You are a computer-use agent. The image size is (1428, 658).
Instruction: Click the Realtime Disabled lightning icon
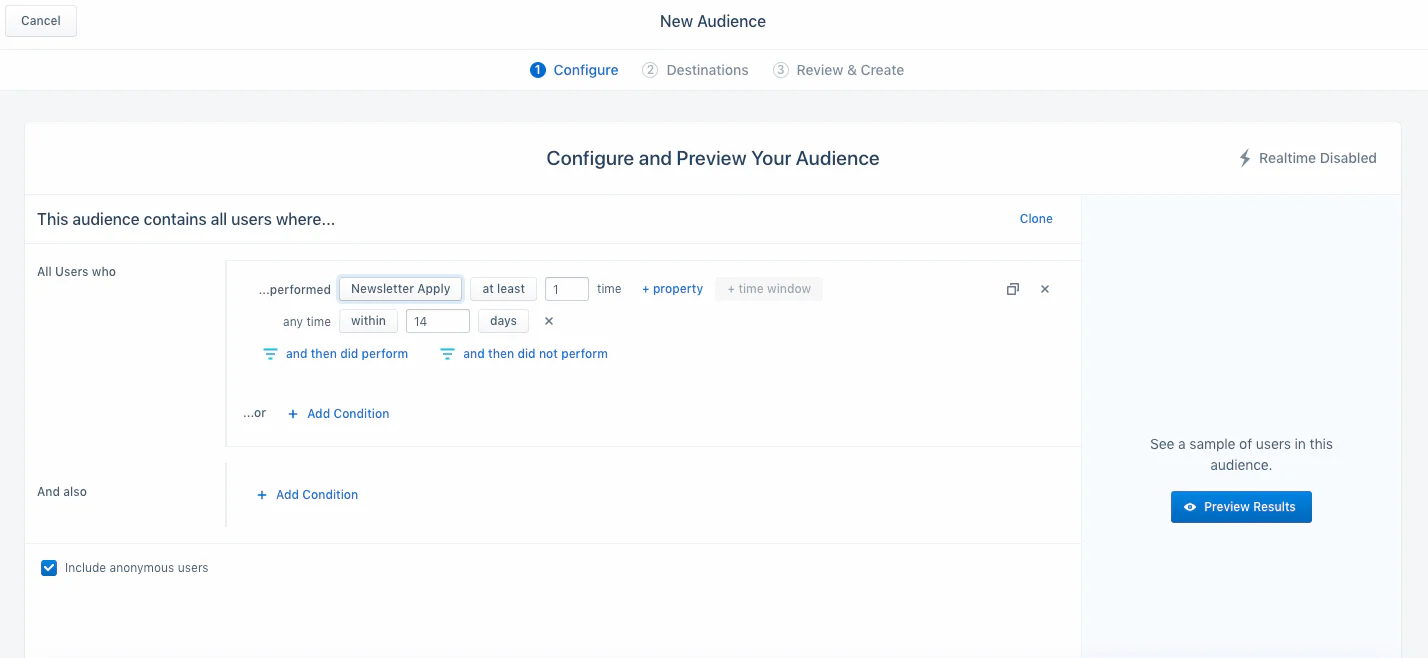click(x=1245, y=158)
